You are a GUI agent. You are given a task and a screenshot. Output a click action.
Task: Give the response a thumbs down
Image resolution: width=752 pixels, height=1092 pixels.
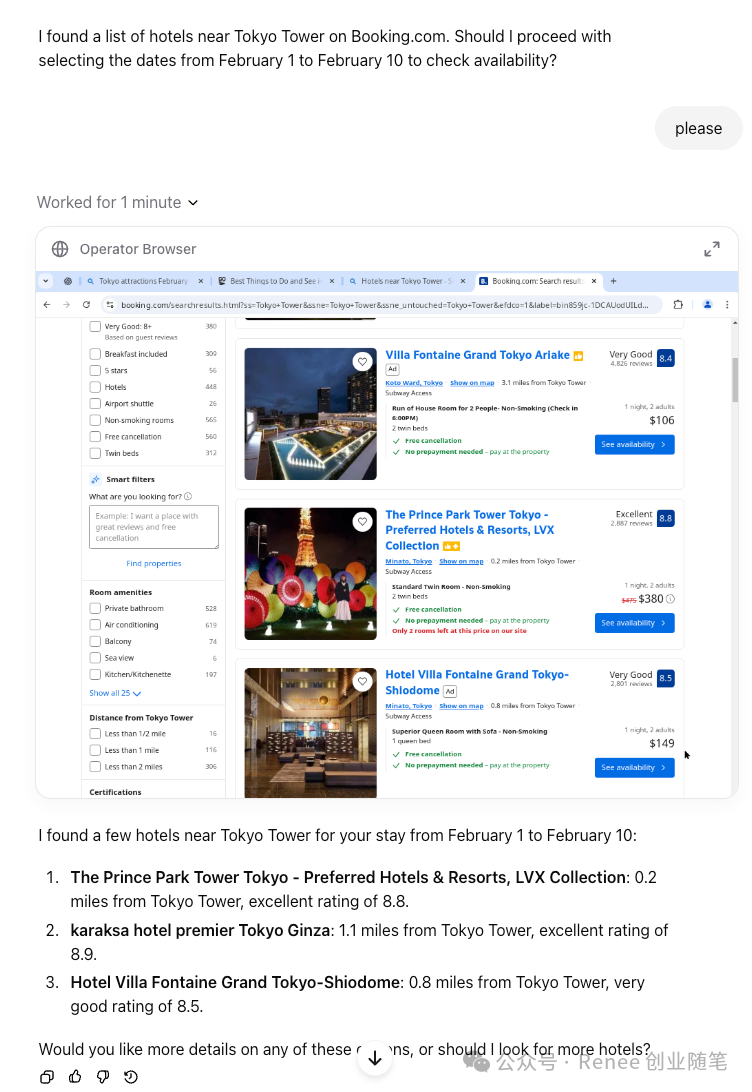103,1077
